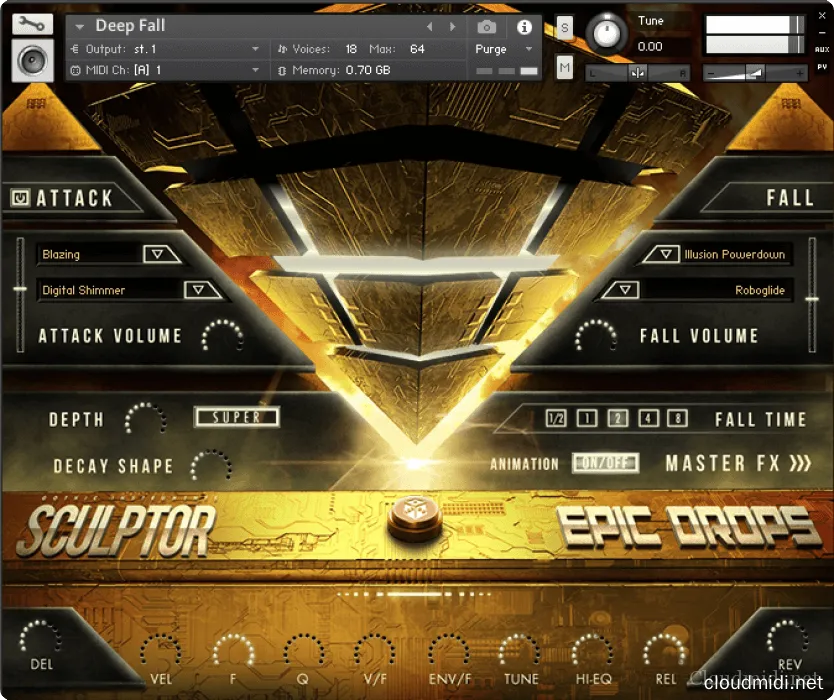Click the Attack Volume knob
The image size is (834, 700).
(221, 337)
